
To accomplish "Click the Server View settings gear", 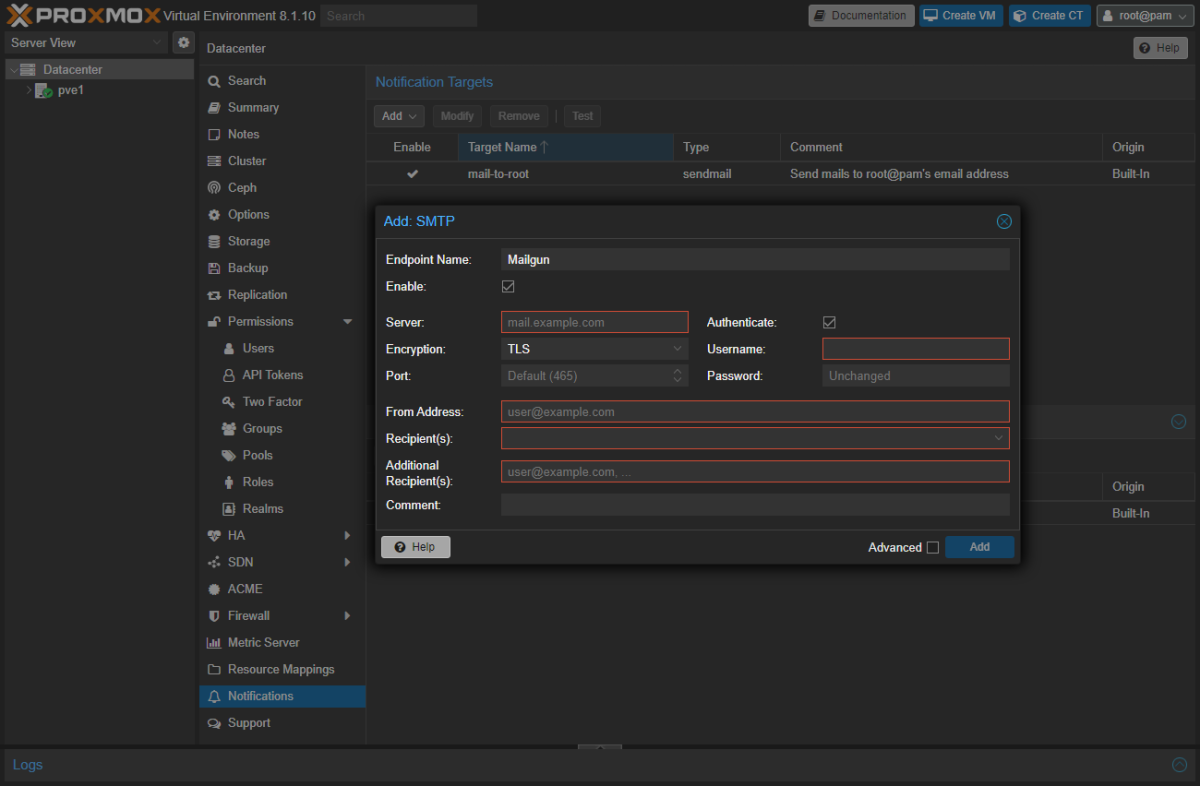I will pyautogui.click(x=183, y=43).
